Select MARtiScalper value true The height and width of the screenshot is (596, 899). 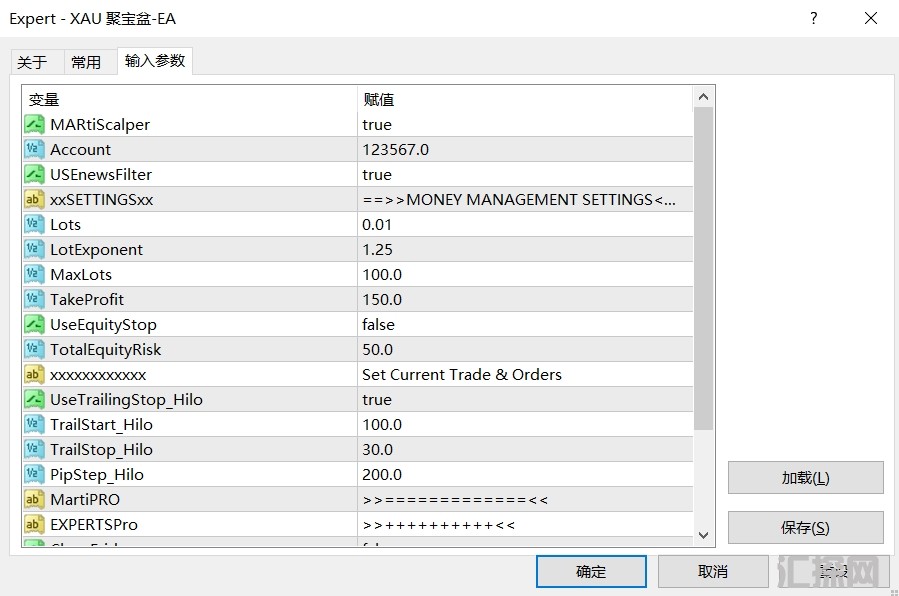click(377, 124)
